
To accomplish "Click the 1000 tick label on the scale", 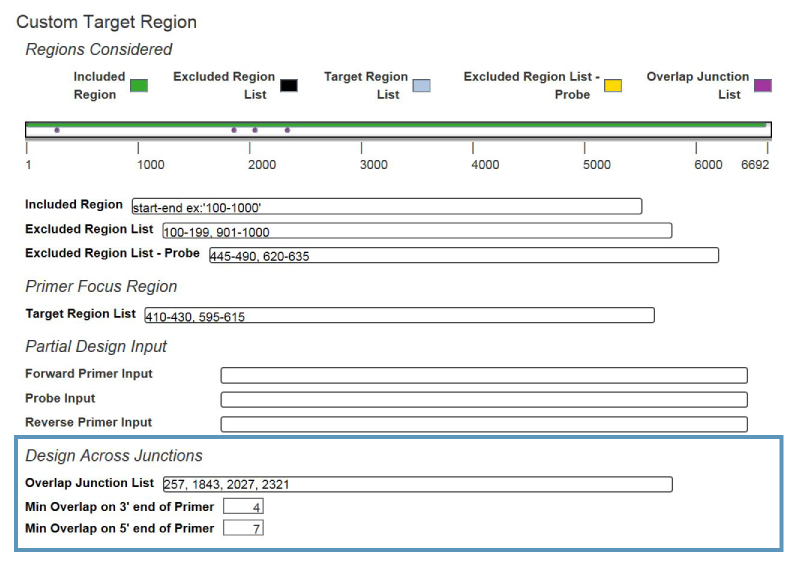I will tap(151, 165).
